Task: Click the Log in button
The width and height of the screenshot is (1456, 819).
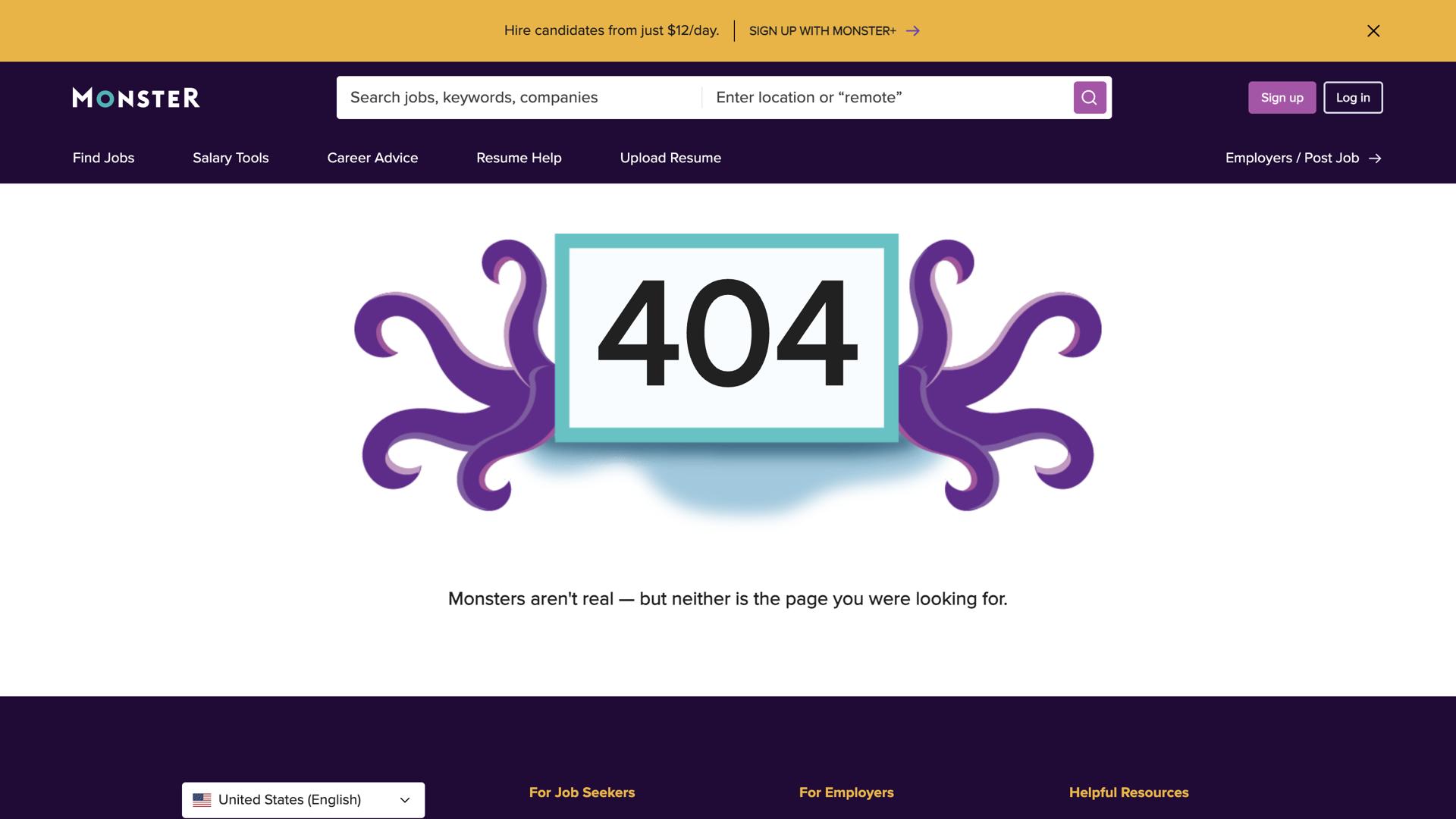Action: pyautogui.click(x=1353, y=97)
